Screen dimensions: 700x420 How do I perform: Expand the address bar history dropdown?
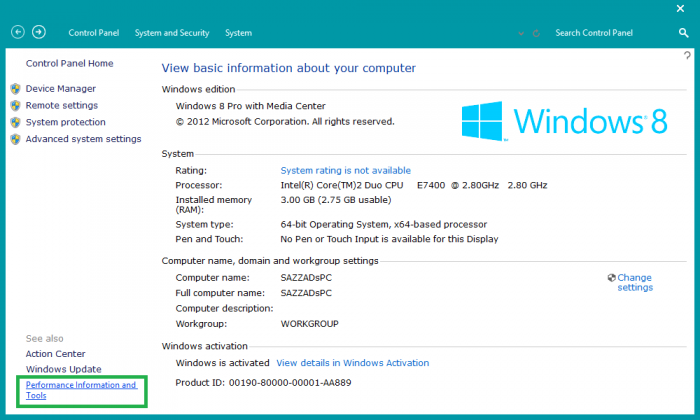click(520, 33)
